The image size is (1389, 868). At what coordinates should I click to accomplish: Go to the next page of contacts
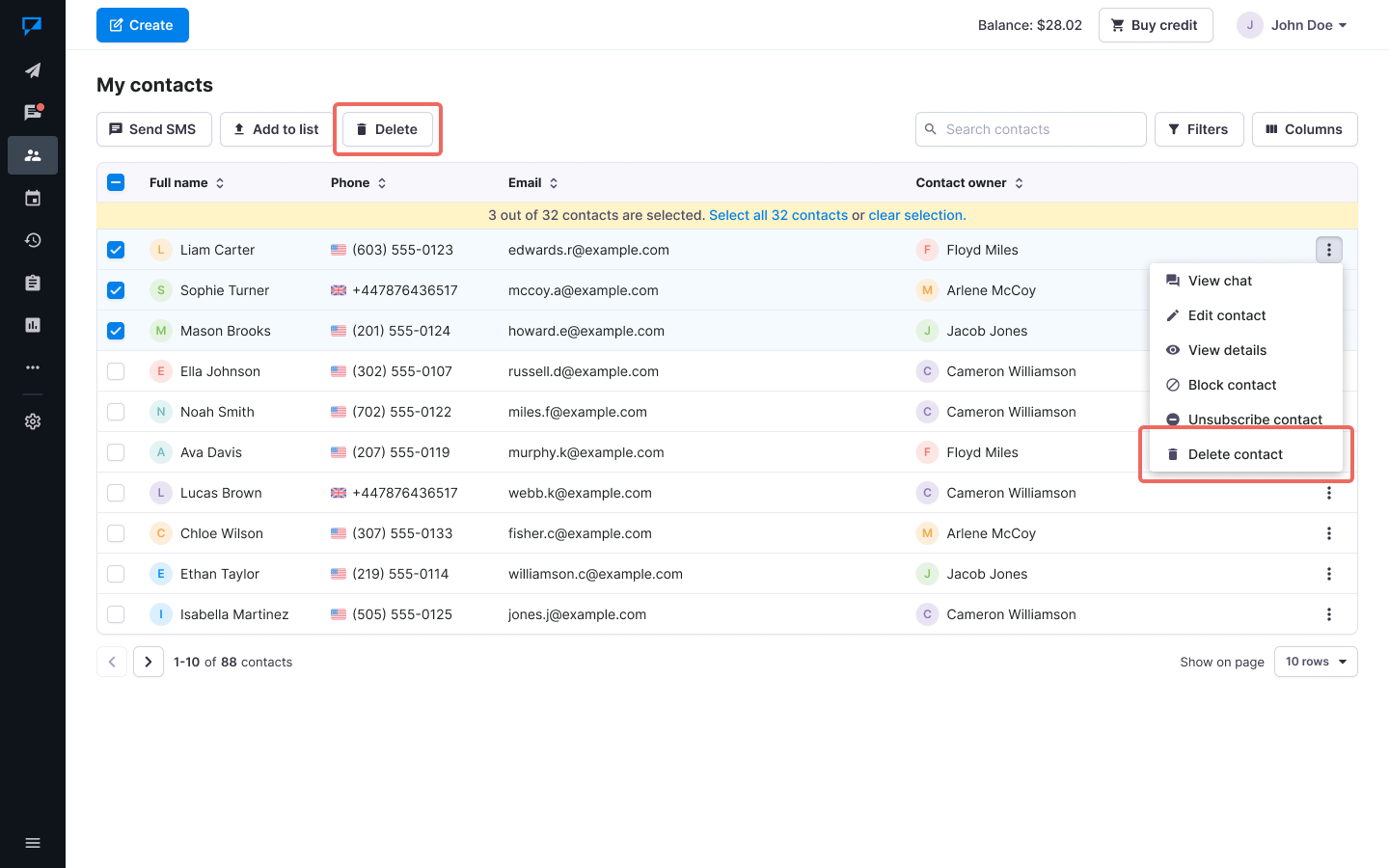click(149, 662)
